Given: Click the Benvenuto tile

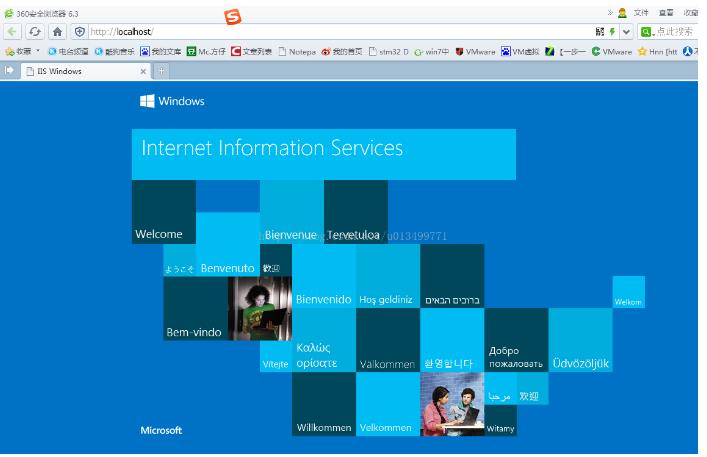Looking at the screenshot, I should pyautogui.click(x=228, y=244).
